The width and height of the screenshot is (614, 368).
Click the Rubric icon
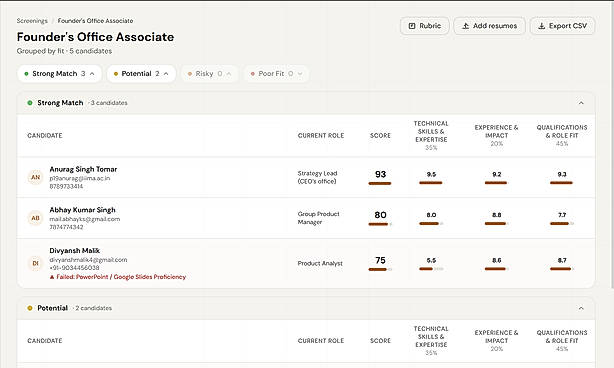[x=412, y=26]
